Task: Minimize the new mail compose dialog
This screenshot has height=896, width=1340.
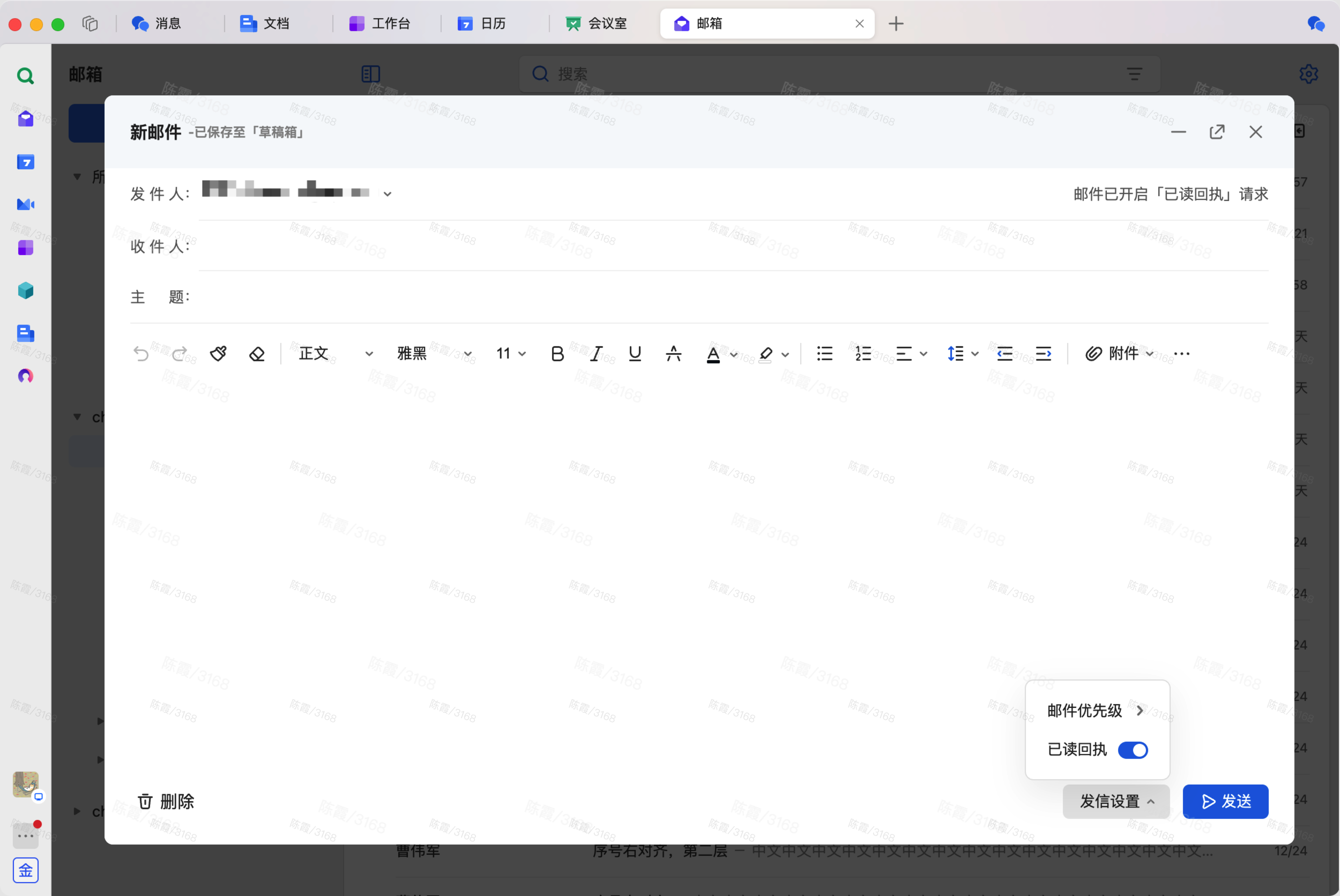Action: 1178,132
